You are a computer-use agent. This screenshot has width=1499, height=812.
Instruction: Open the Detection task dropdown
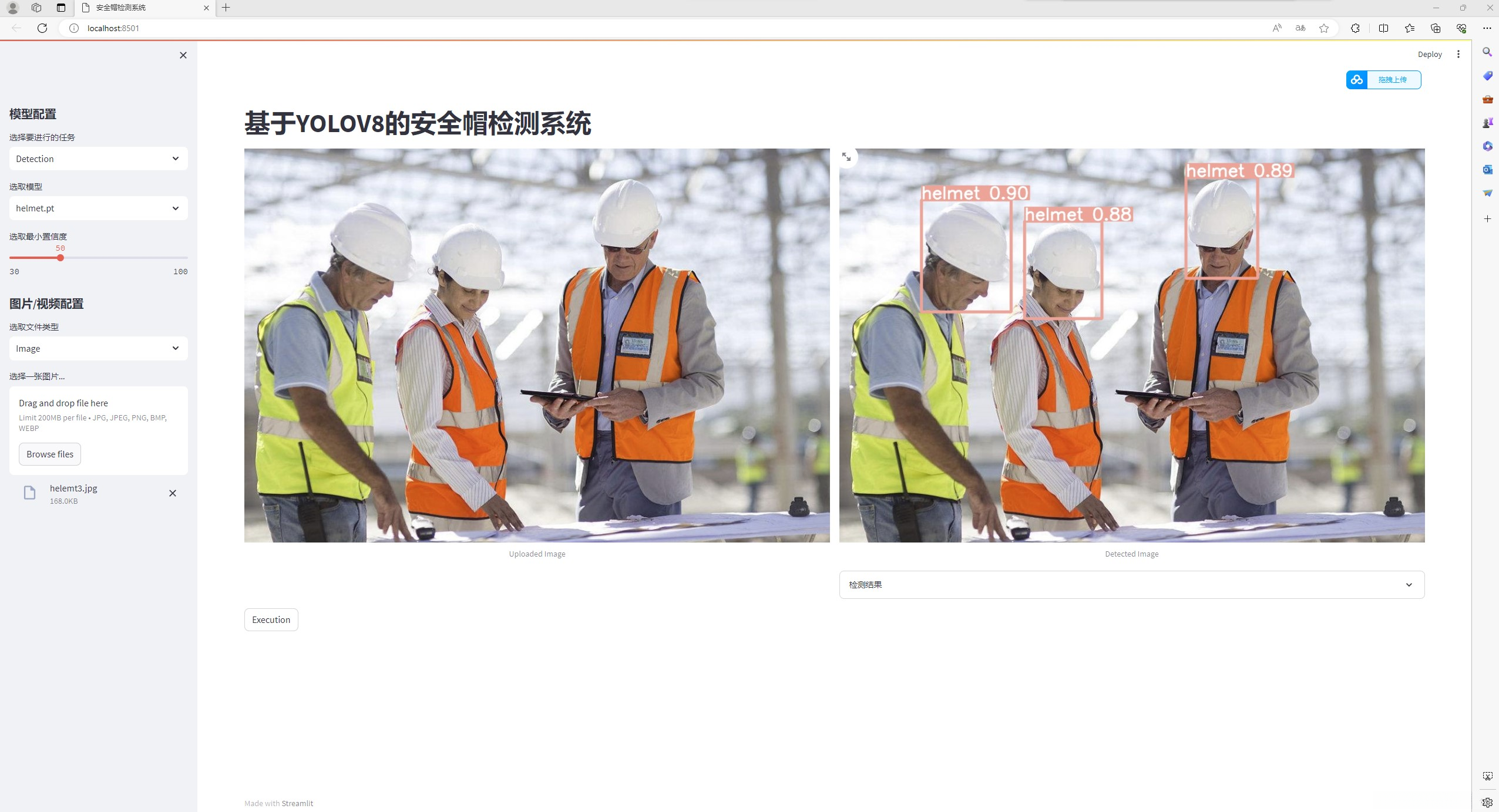(x=98, y=159)
